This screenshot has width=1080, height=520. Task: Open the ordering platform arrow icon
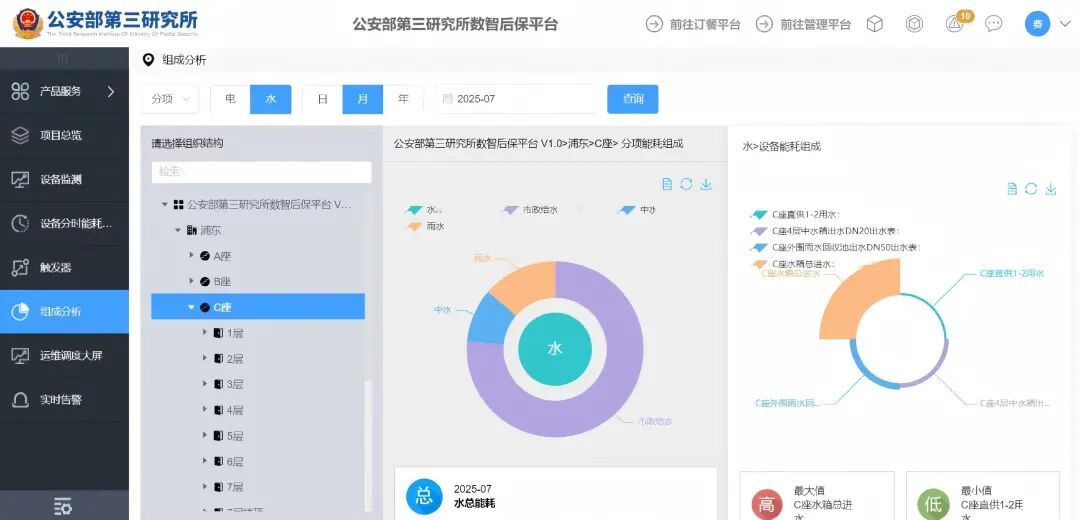click(654, 24)
